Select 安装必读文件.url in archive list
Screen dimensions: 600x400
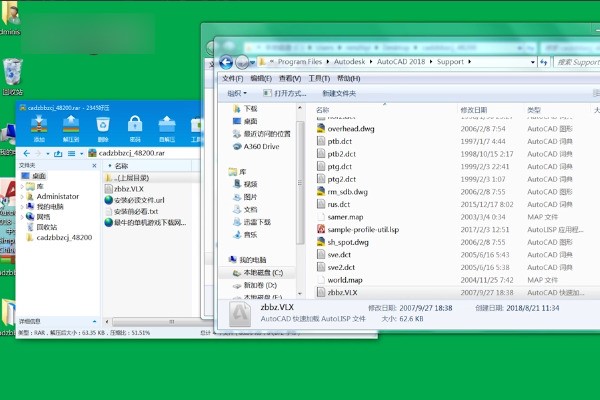point(134,200)
